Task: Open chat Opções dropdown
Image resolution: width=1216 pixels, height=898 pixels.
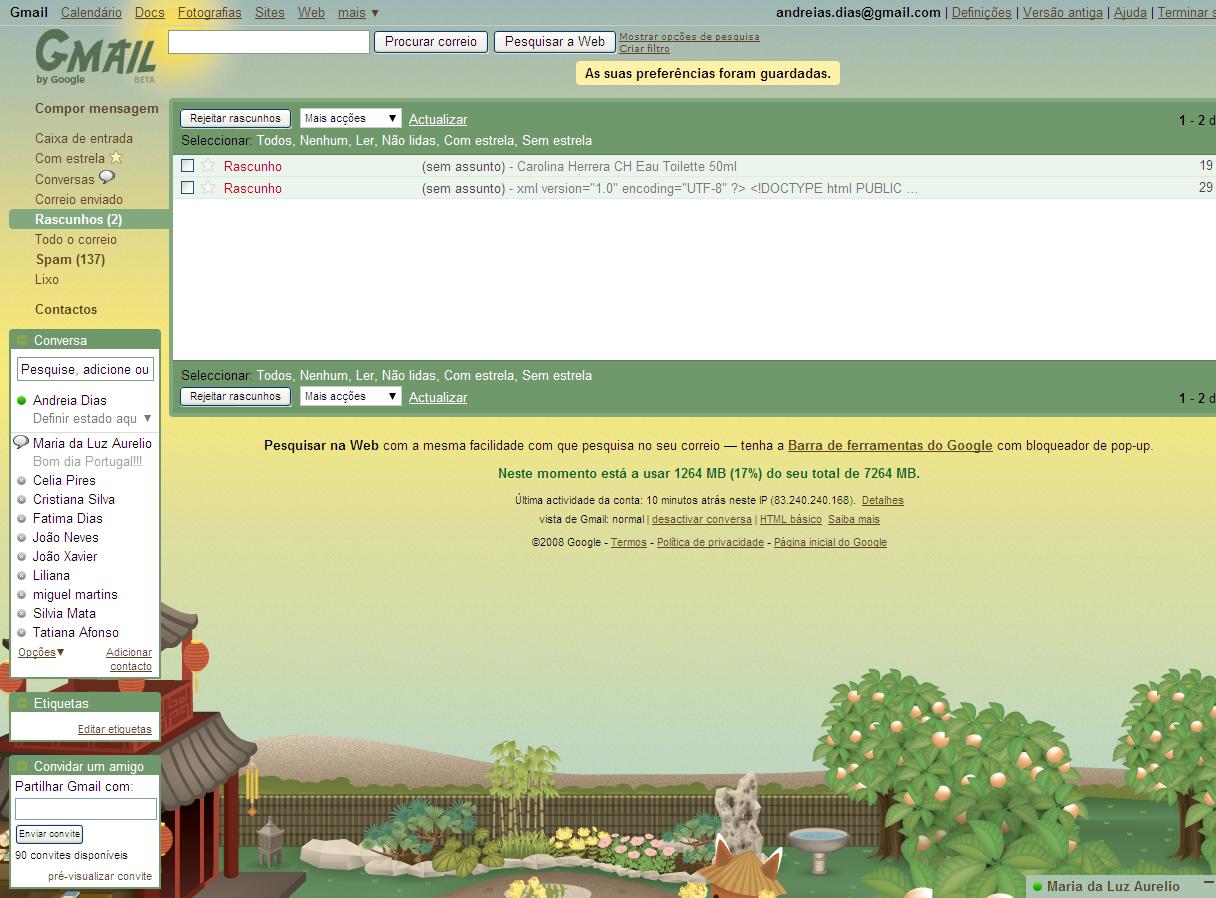Action: point(41,652)
